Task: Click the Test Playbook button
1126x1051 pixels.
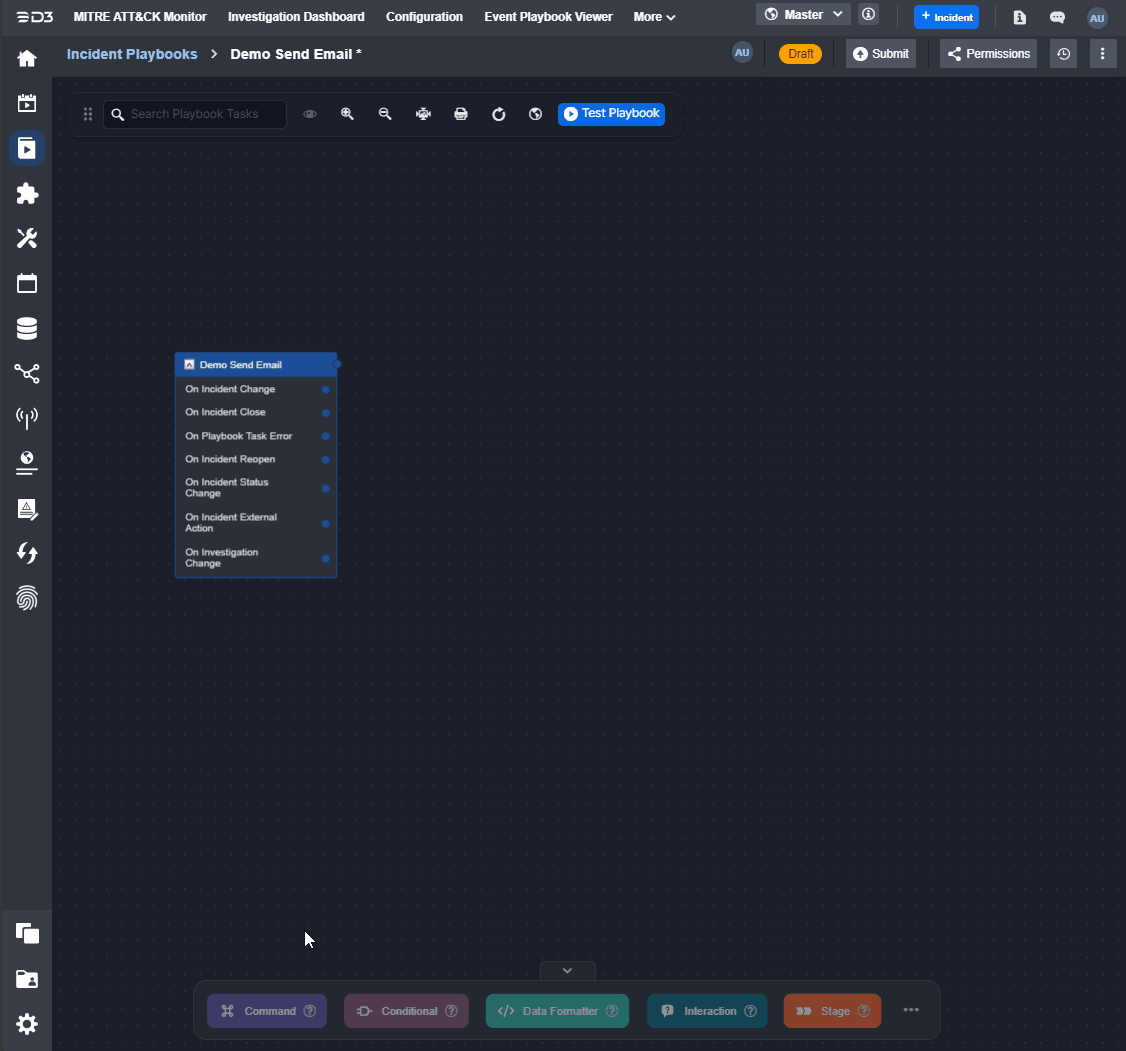Action: pyautogui.click(x=611, y=114)
